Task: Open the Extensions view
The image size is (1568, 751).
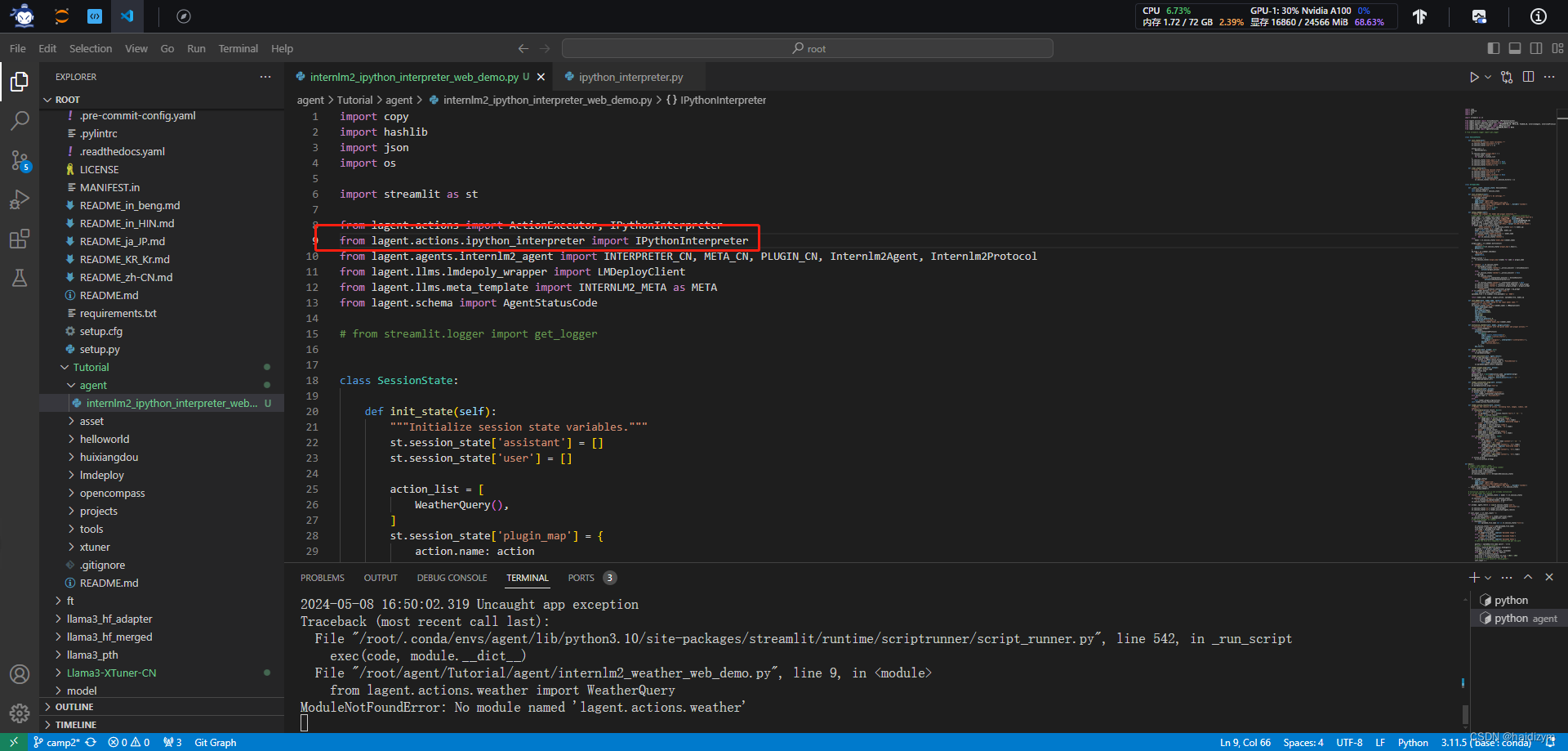Action: [x=20, y=239]
